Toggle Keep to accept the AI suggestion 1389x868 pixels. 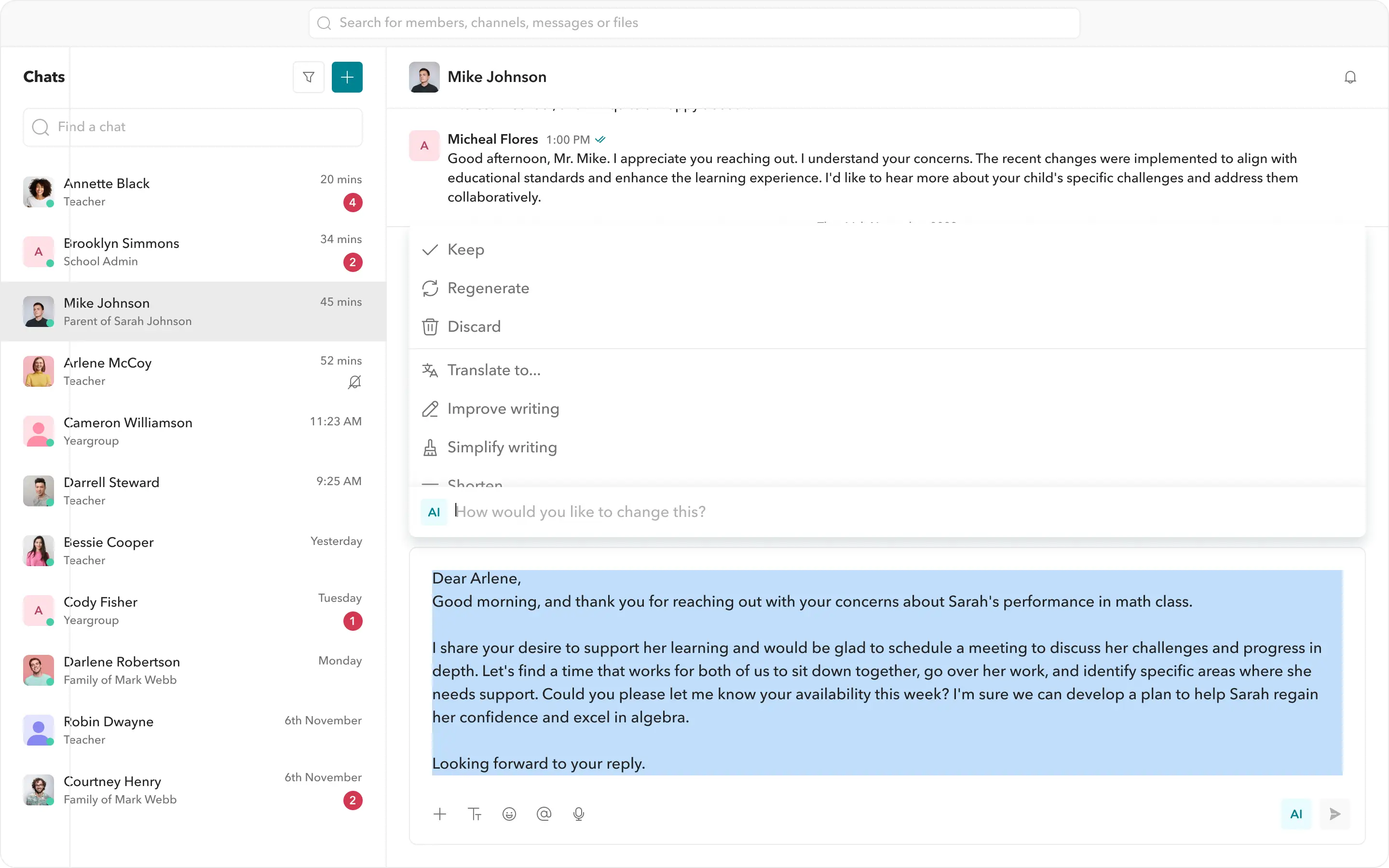point(465,250)
